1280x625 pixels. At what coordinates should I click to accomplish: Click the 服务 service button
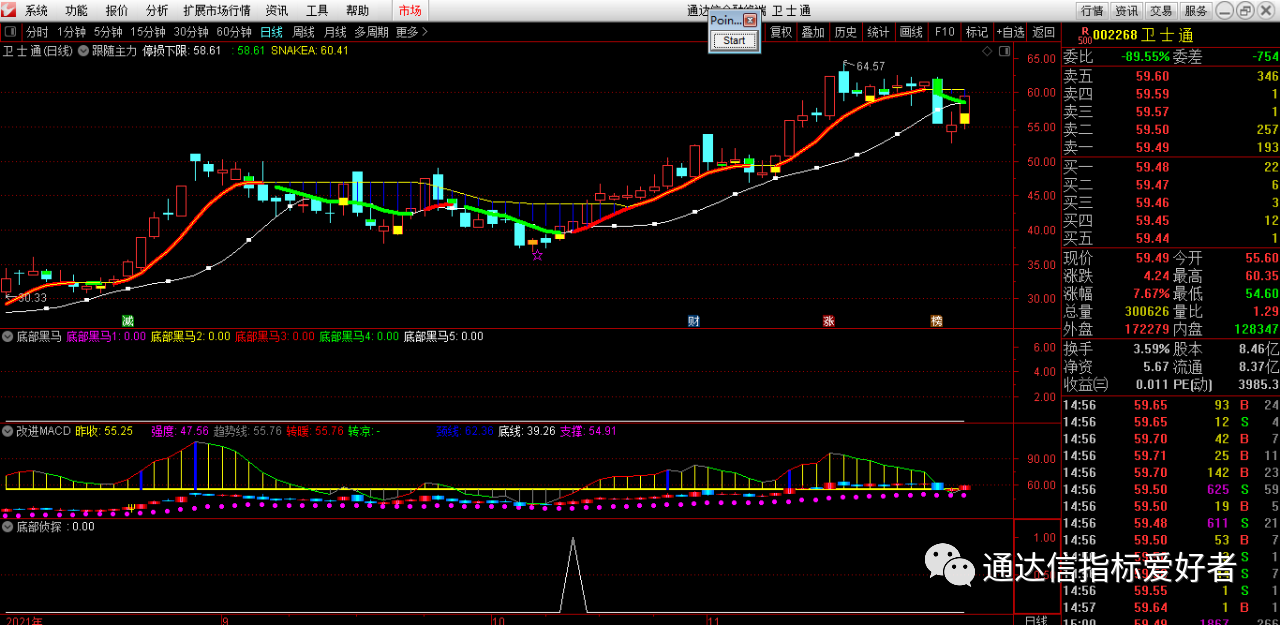(x=1195, y=11)
